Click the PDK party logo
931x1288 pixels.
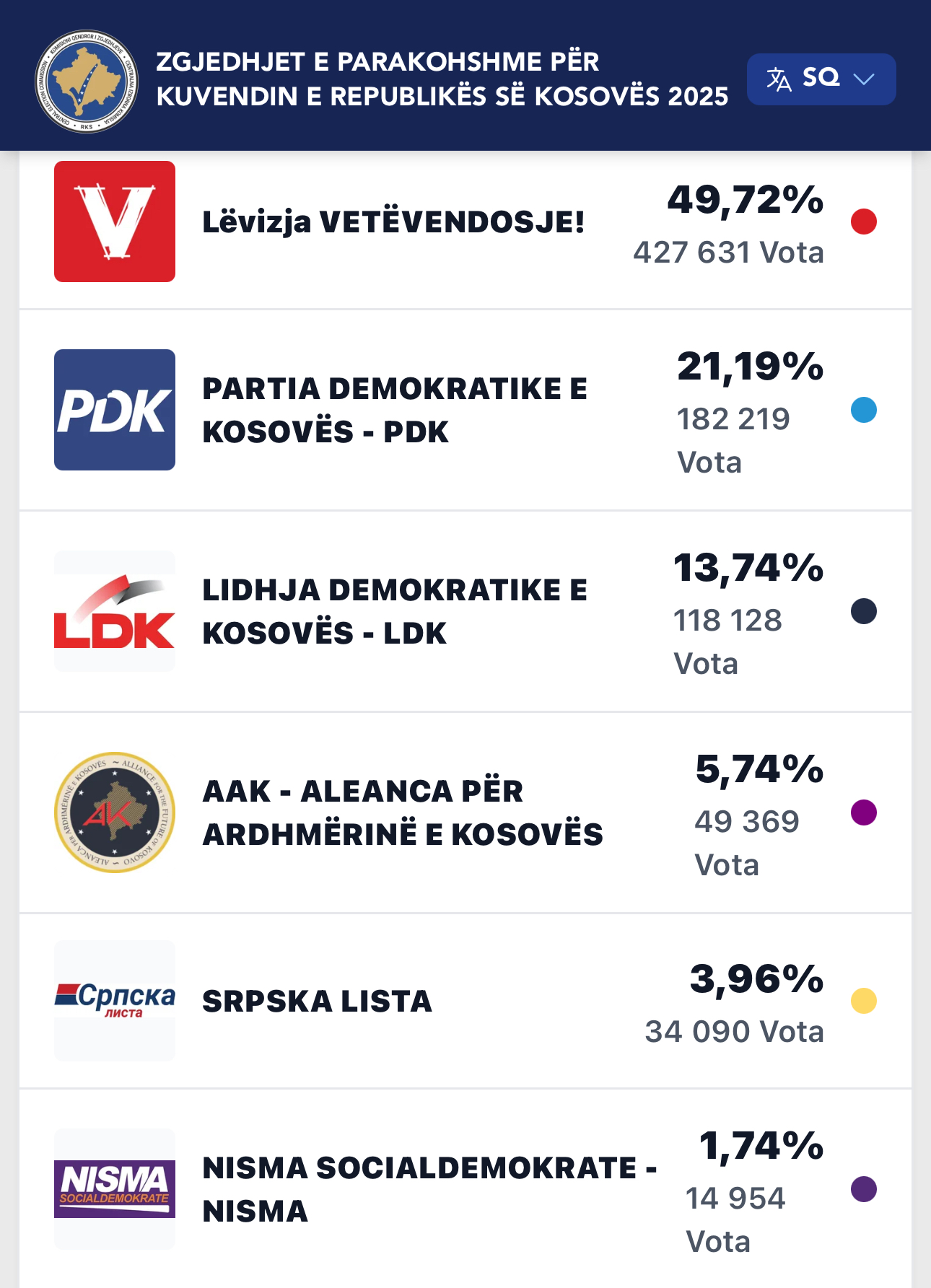click(115, 410)
